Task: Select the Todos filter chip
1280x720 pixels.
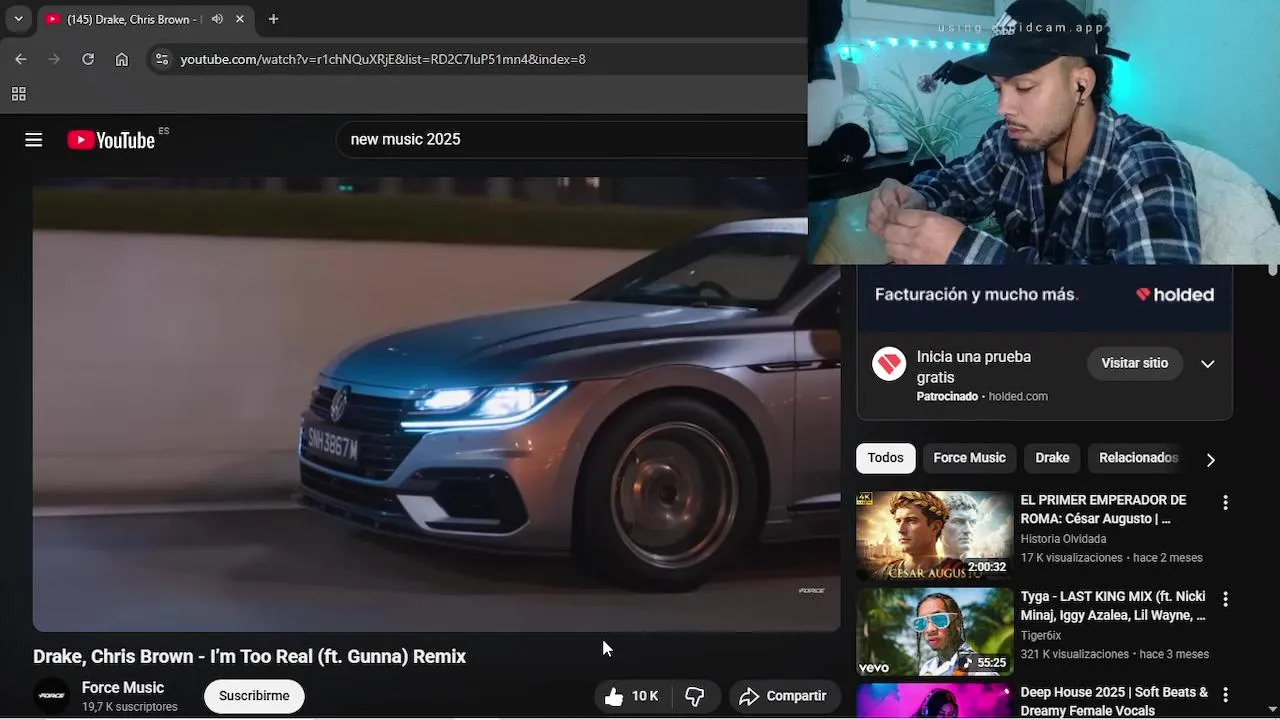Action: point(885,458)
